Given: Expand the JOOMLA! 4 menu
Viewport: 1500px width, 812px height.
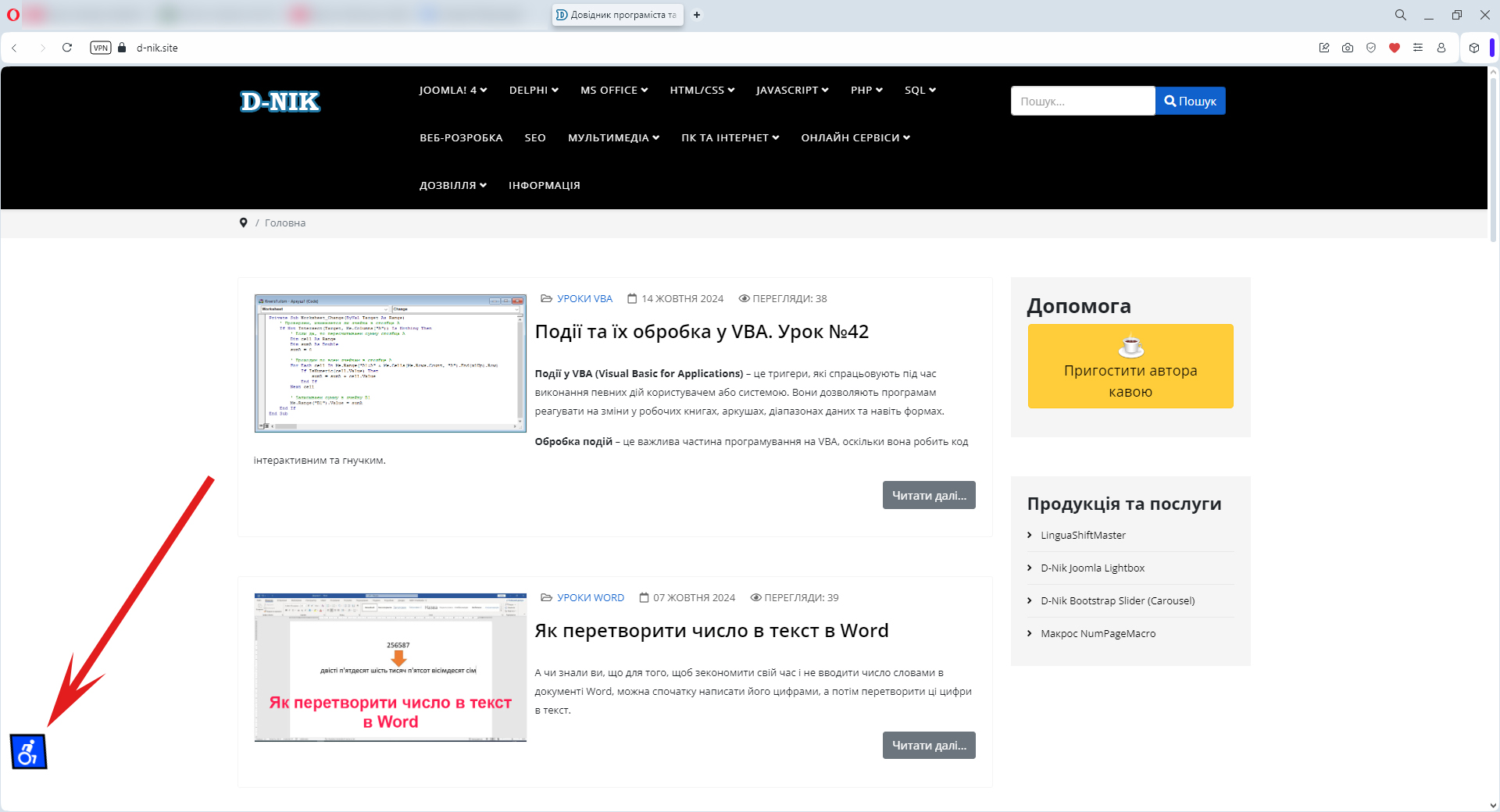Looking at the screenshot, I should point(453,90).
